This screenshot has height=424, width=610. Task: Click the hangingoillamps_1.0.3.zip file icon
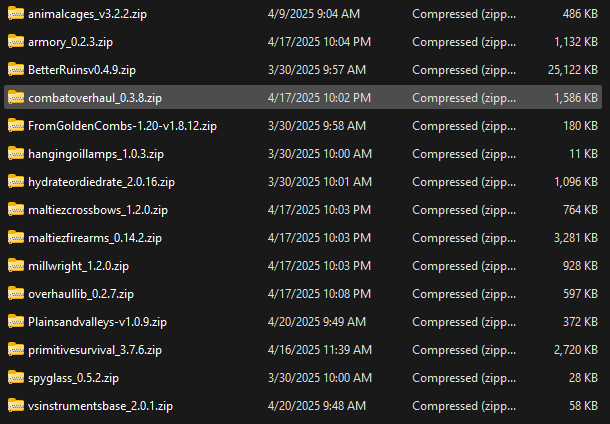coord(15,153)
